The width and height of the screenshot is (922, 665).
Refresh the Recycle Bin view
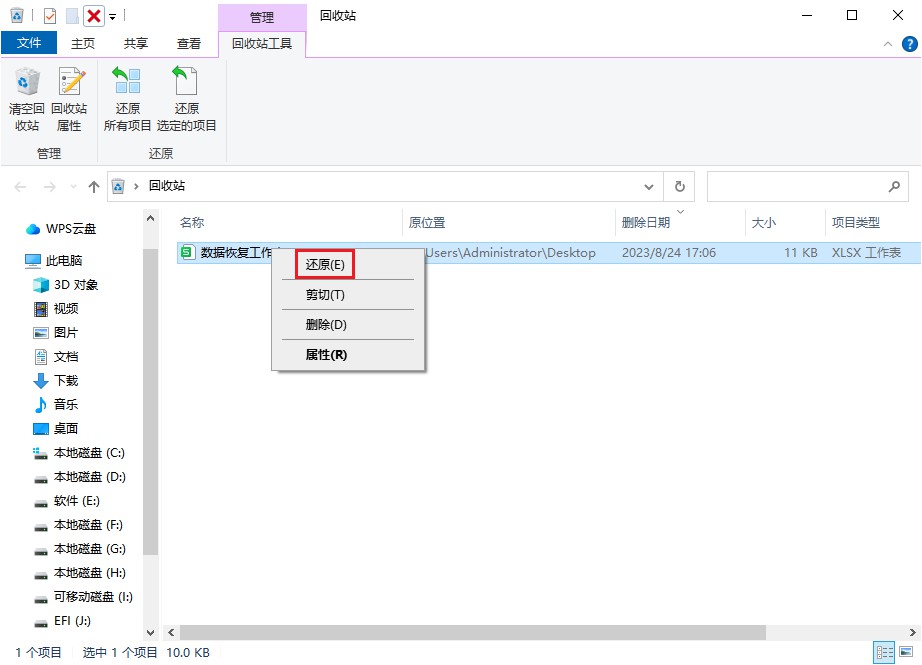pyautogui.click(x=679, y=186)
